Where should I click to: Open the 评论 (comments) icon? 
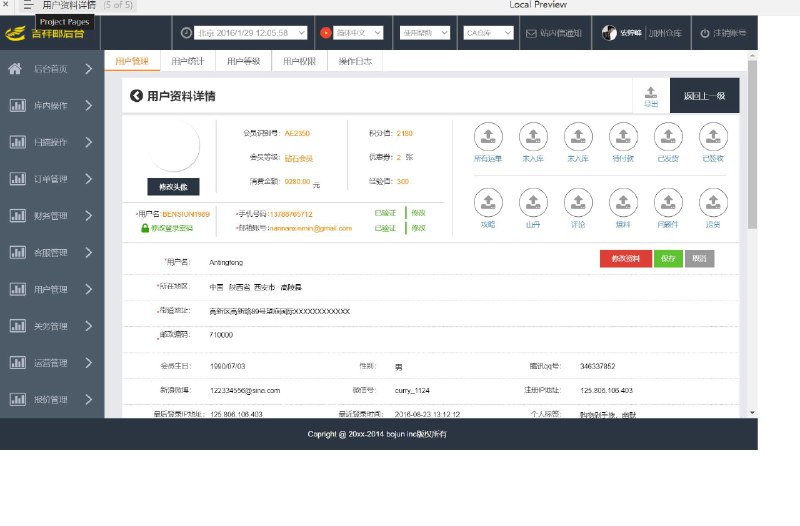click(578, 203)
